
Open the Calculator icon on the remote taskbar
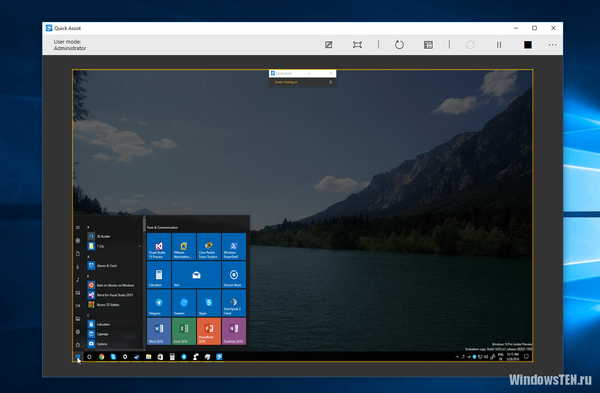tap(172, 357)
